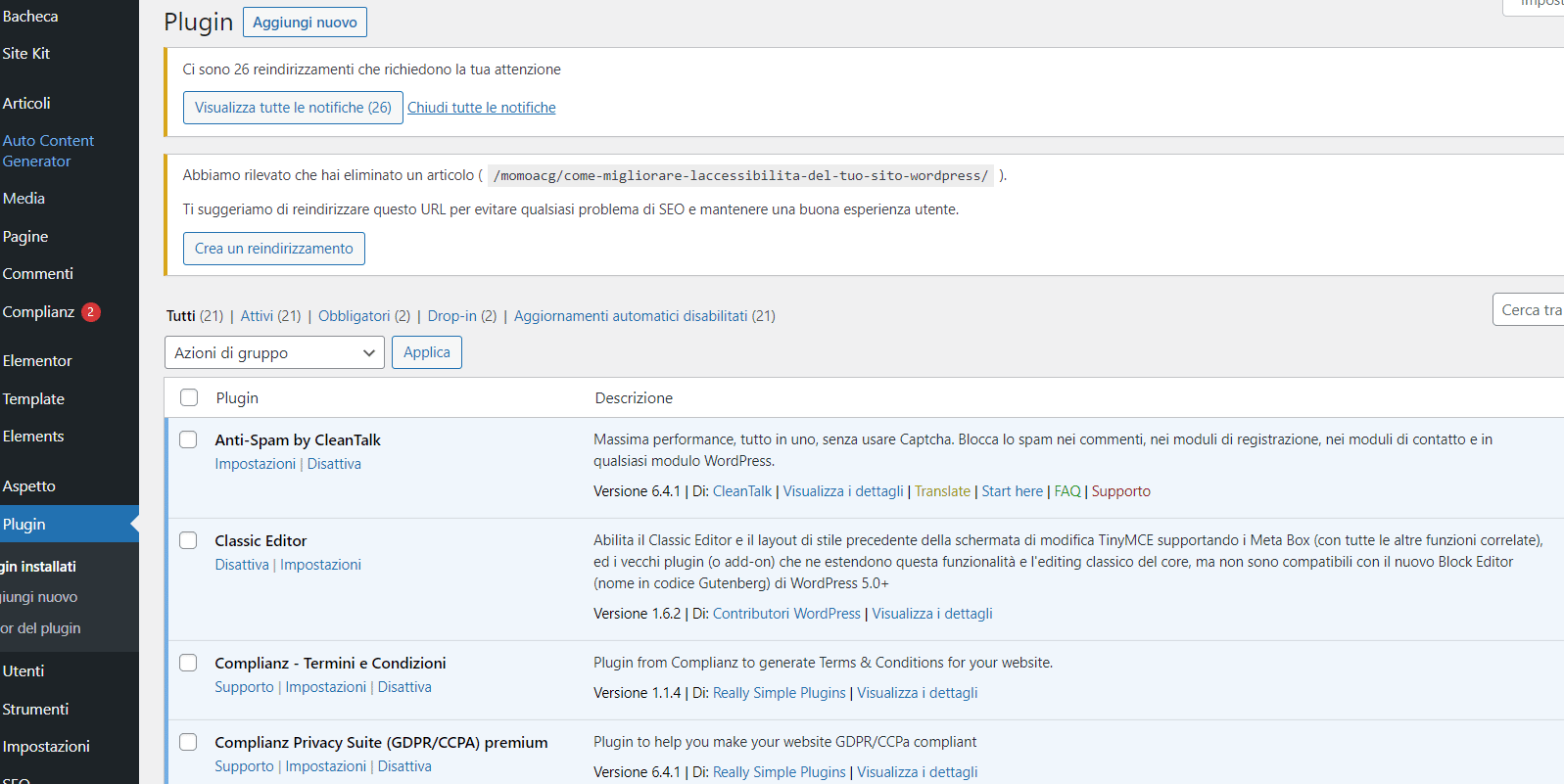Toggle the select-all plugins checkbox in header
The image size is (1564, 784).
click(x=189, y=397)
